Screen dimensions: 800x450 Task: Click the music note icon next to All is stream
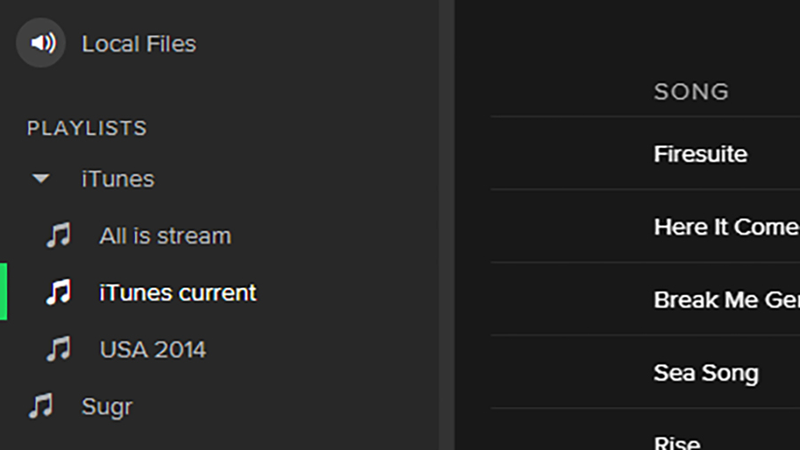click(59, 235)
